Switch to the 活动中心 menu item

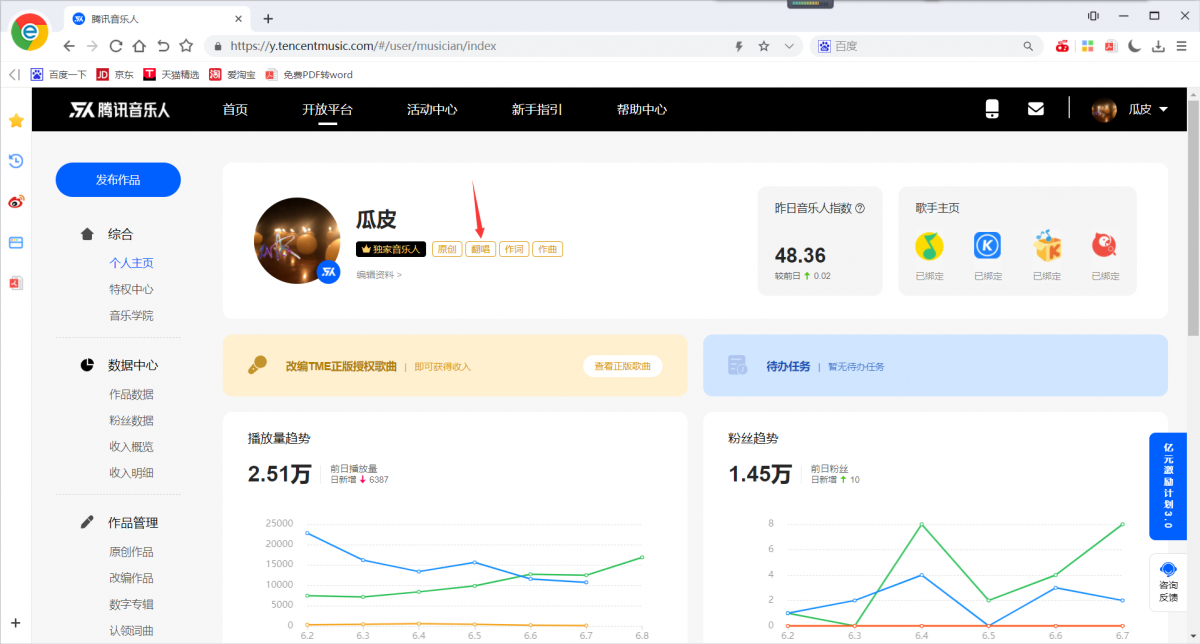click(432, 111)
